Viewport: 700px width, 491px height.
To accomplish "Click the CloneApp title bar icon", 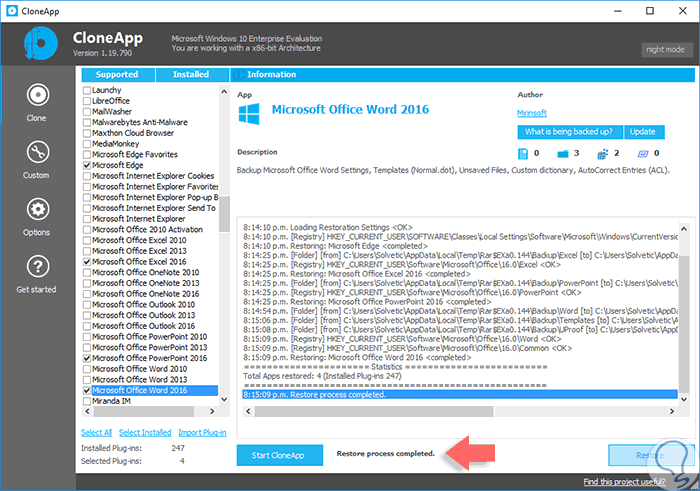I will [12, 11].
